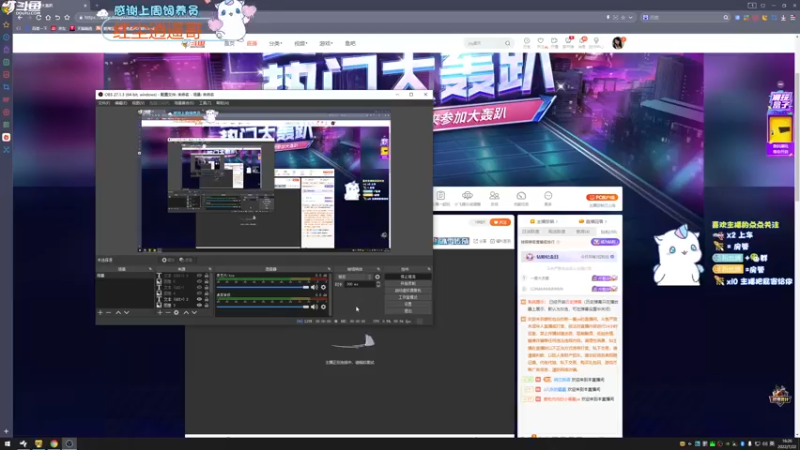Toggle visibility of second source row in OBS
The width and height of the screenshot is (800, 450).
pos(199,281)
